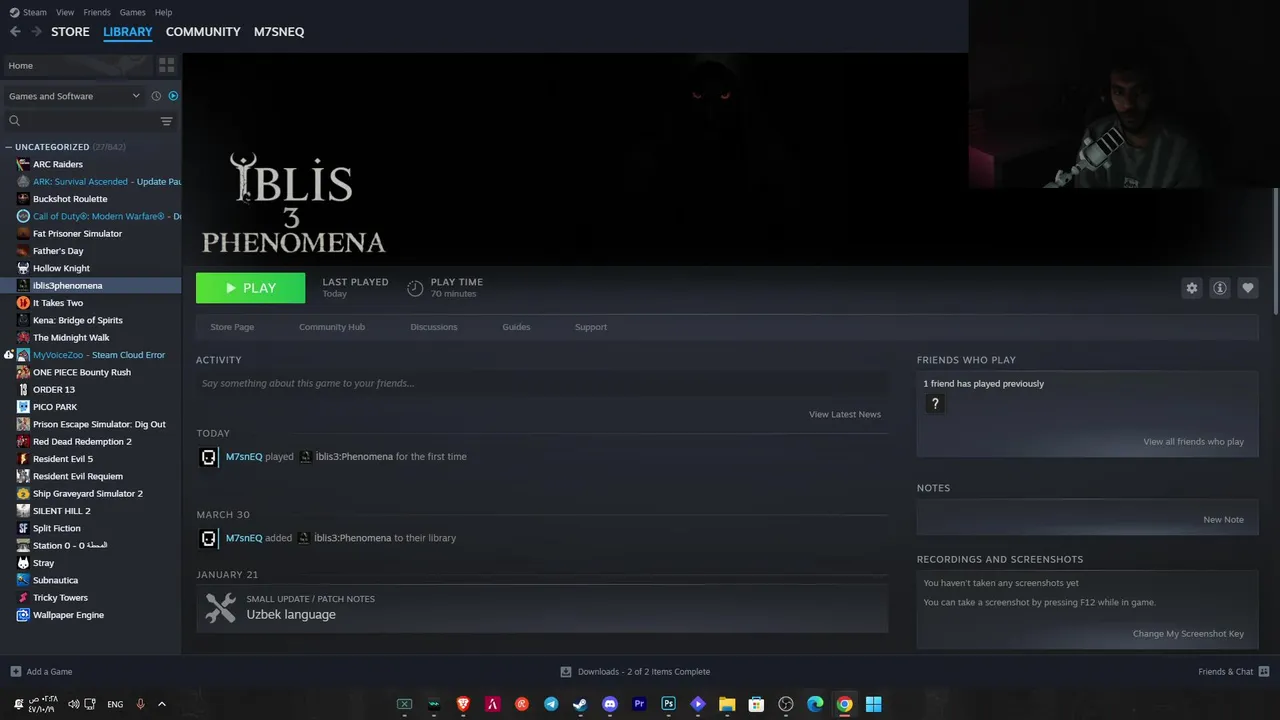Open the game Manage gear icon
1280x720 pixels.
point(1192,288)
